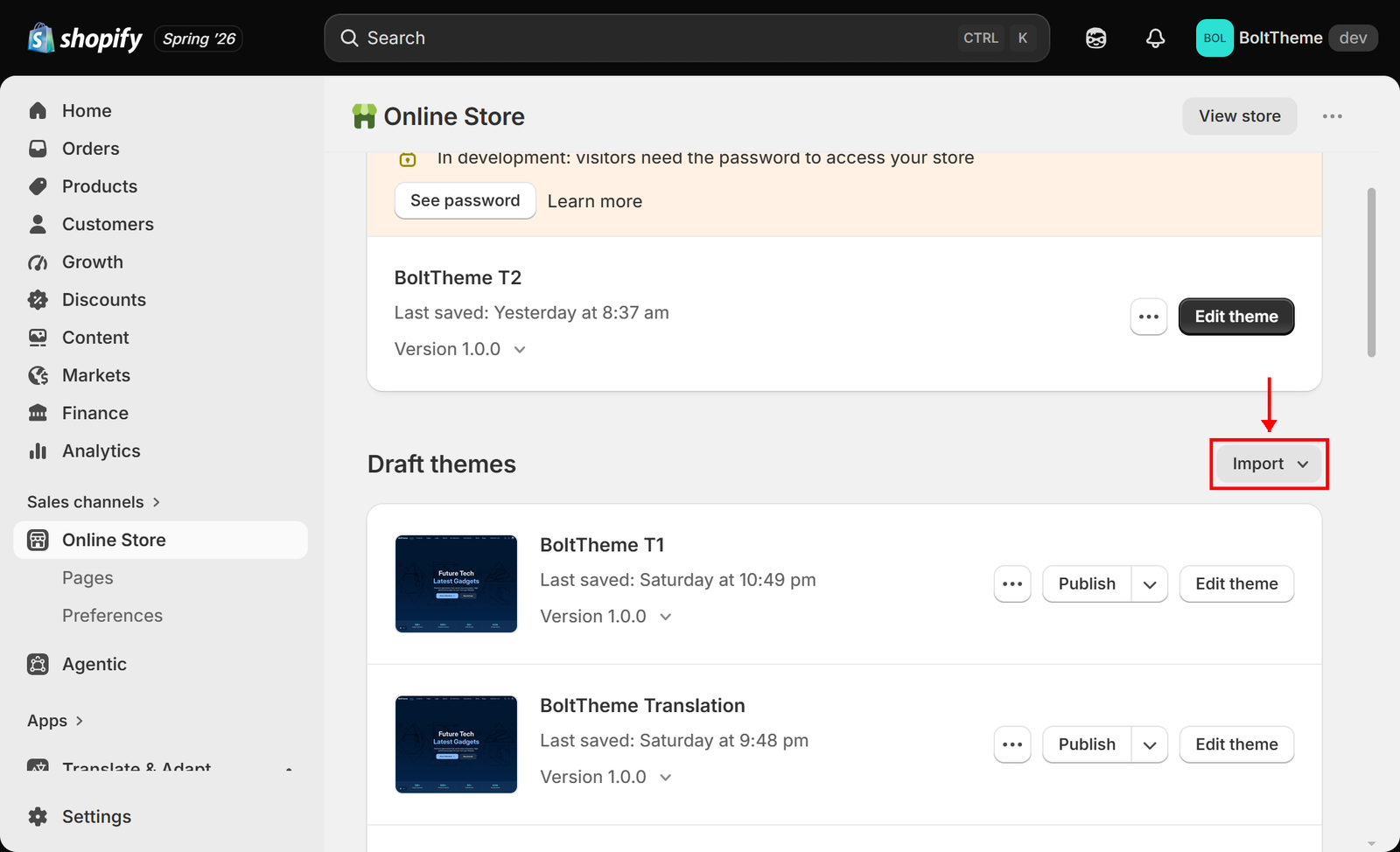
Task: Click the lock icon in the password banner
Action: click(x=407, y=159)
